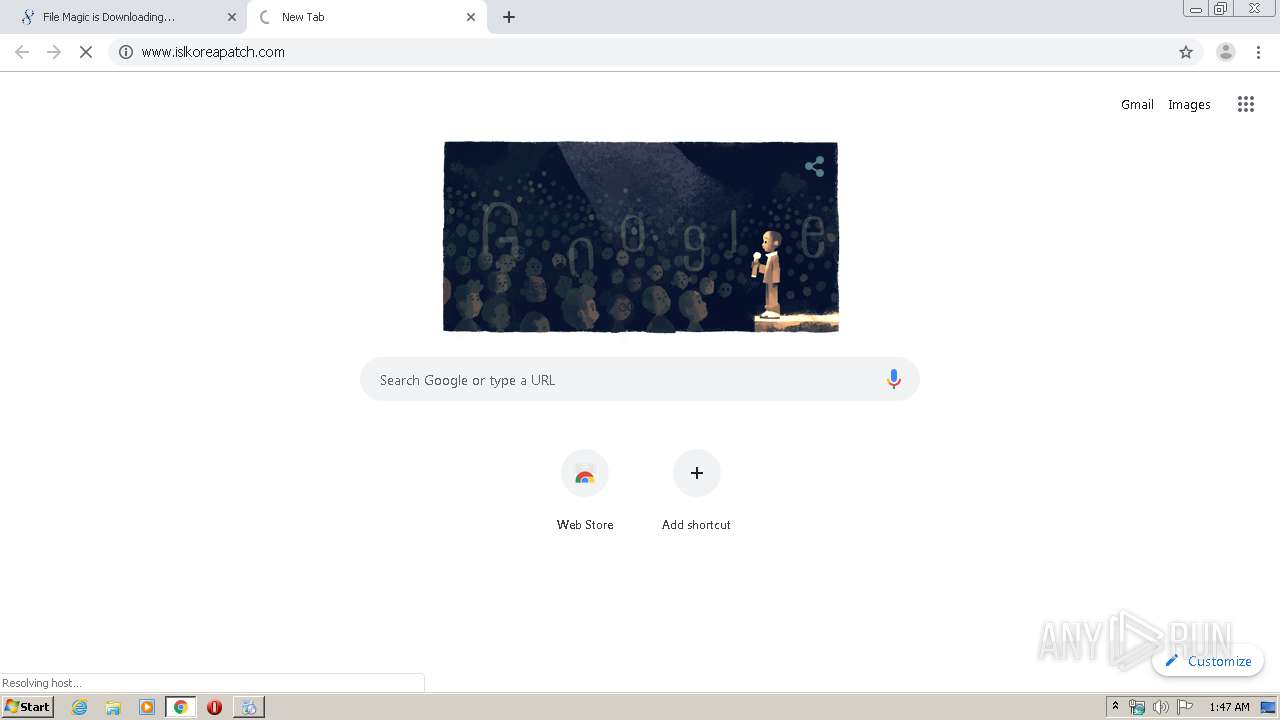
Task: Show hidden system tray icons
Action: click(x=1116, y=707)
